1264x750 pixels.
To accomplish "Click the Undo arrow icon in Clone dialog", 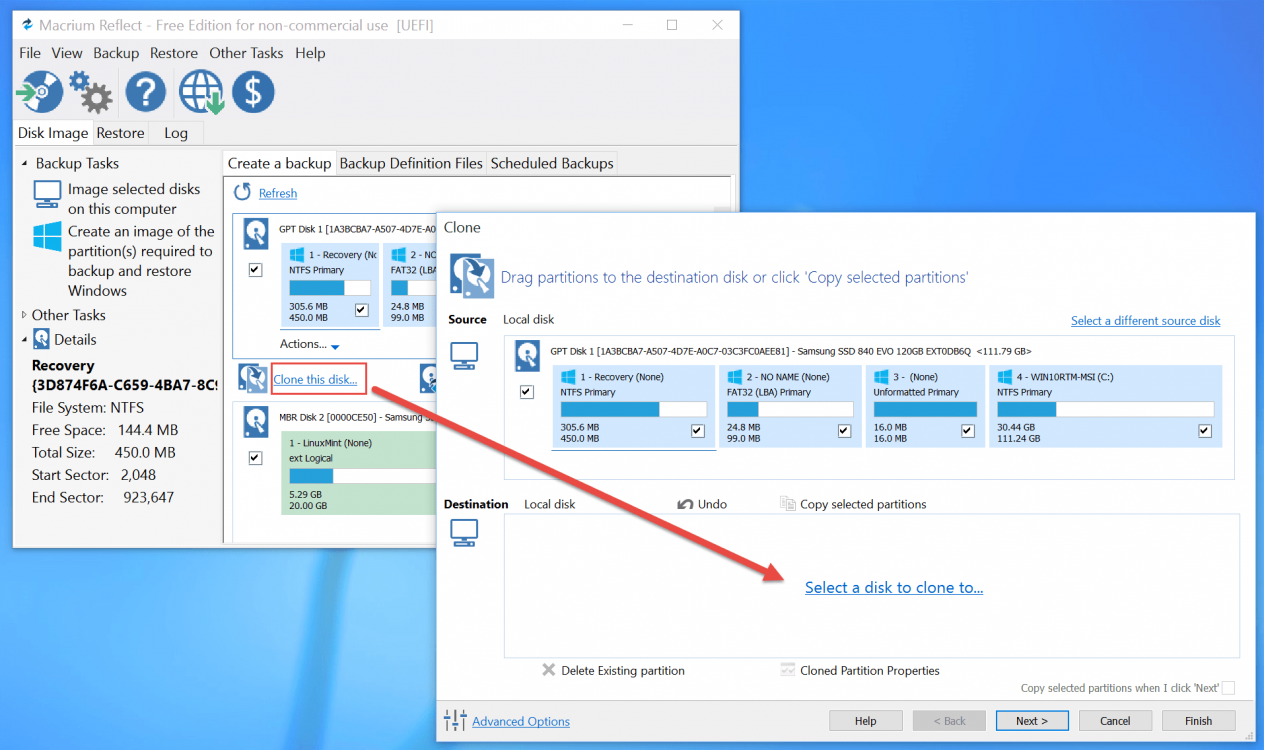I will tap(686, 504).
